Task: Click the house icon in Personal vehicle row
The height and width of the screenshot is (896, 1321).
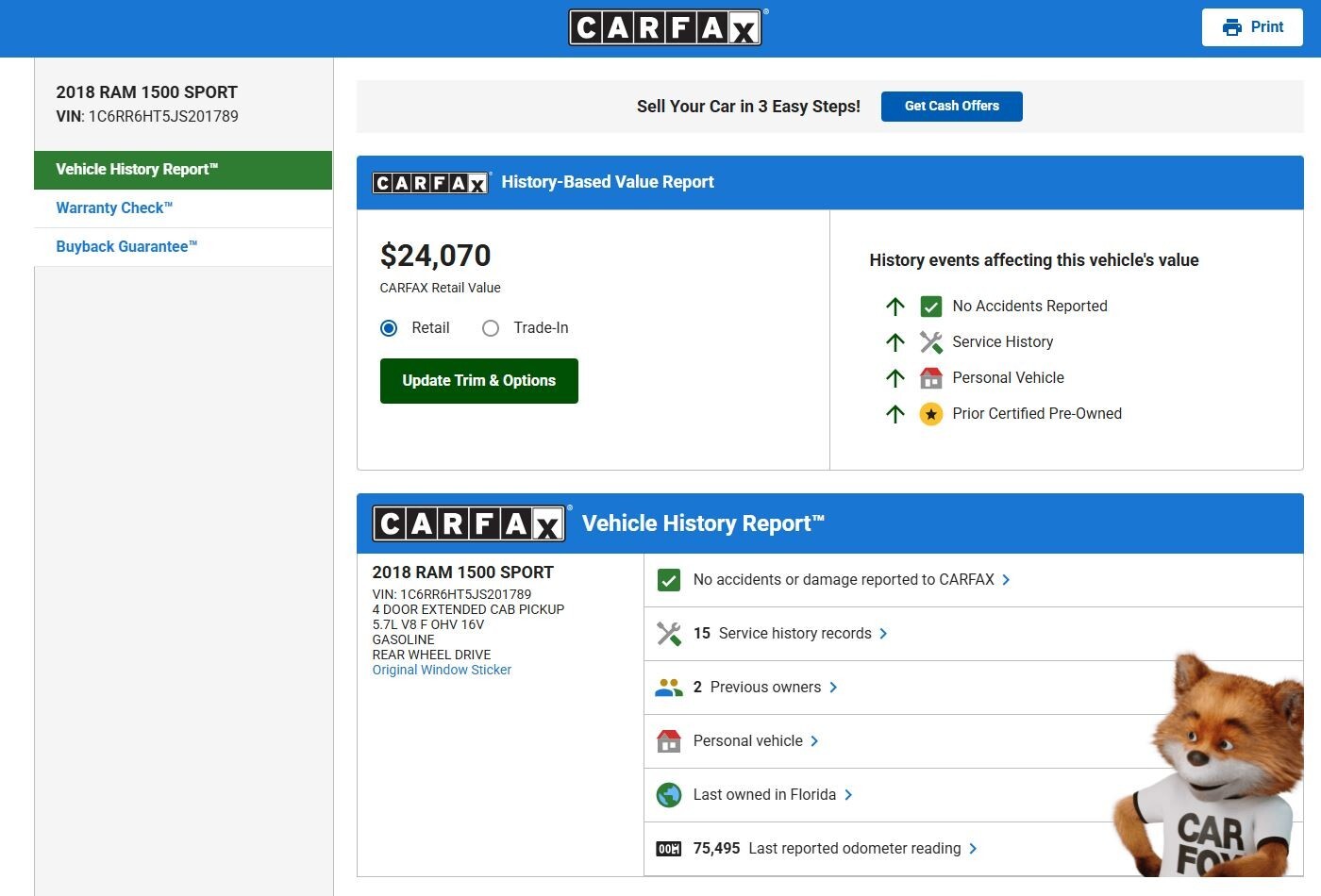Action: tap(669, 741)
